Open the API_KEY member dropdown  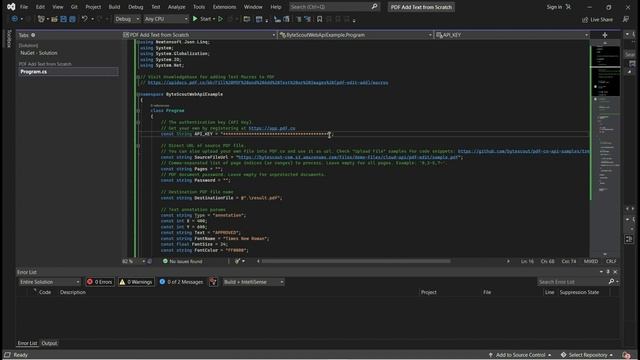(512, 35)
